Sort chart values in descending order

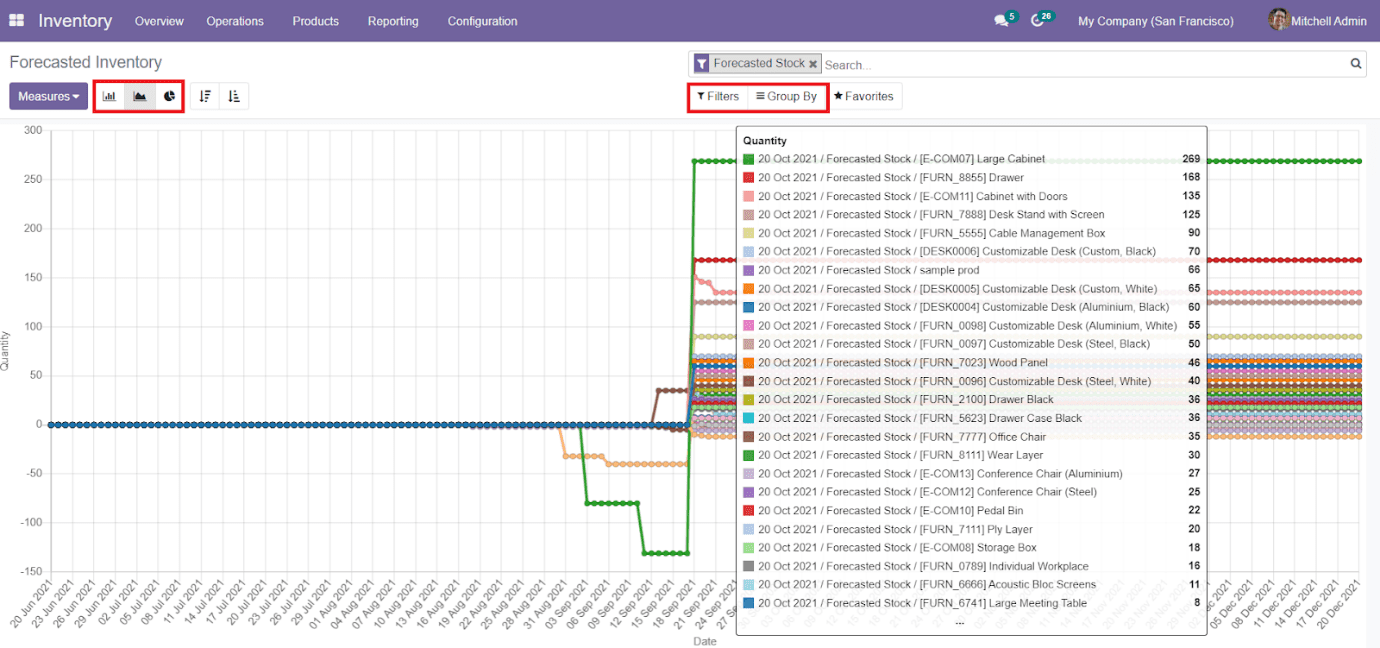(x=205, y=95)
